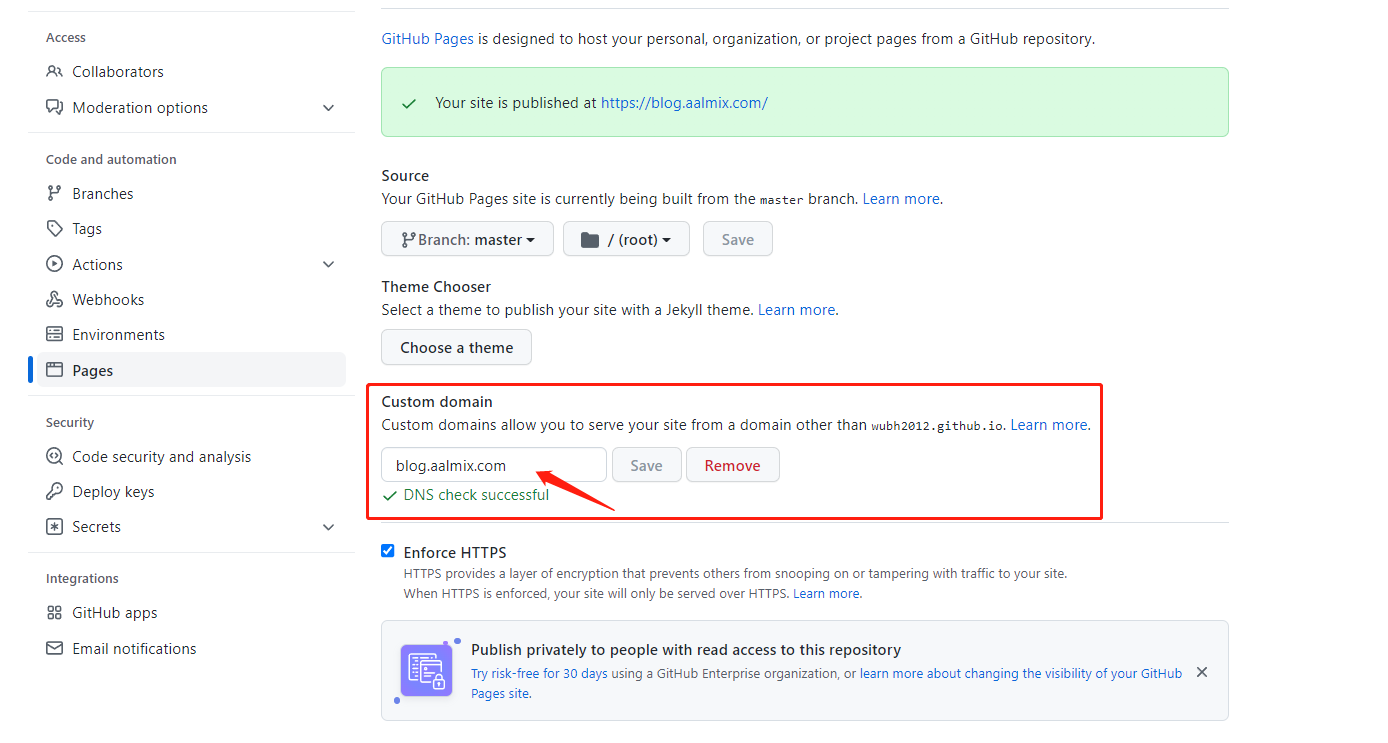Expand the Actions settings submenu

[x=328, y=265]
